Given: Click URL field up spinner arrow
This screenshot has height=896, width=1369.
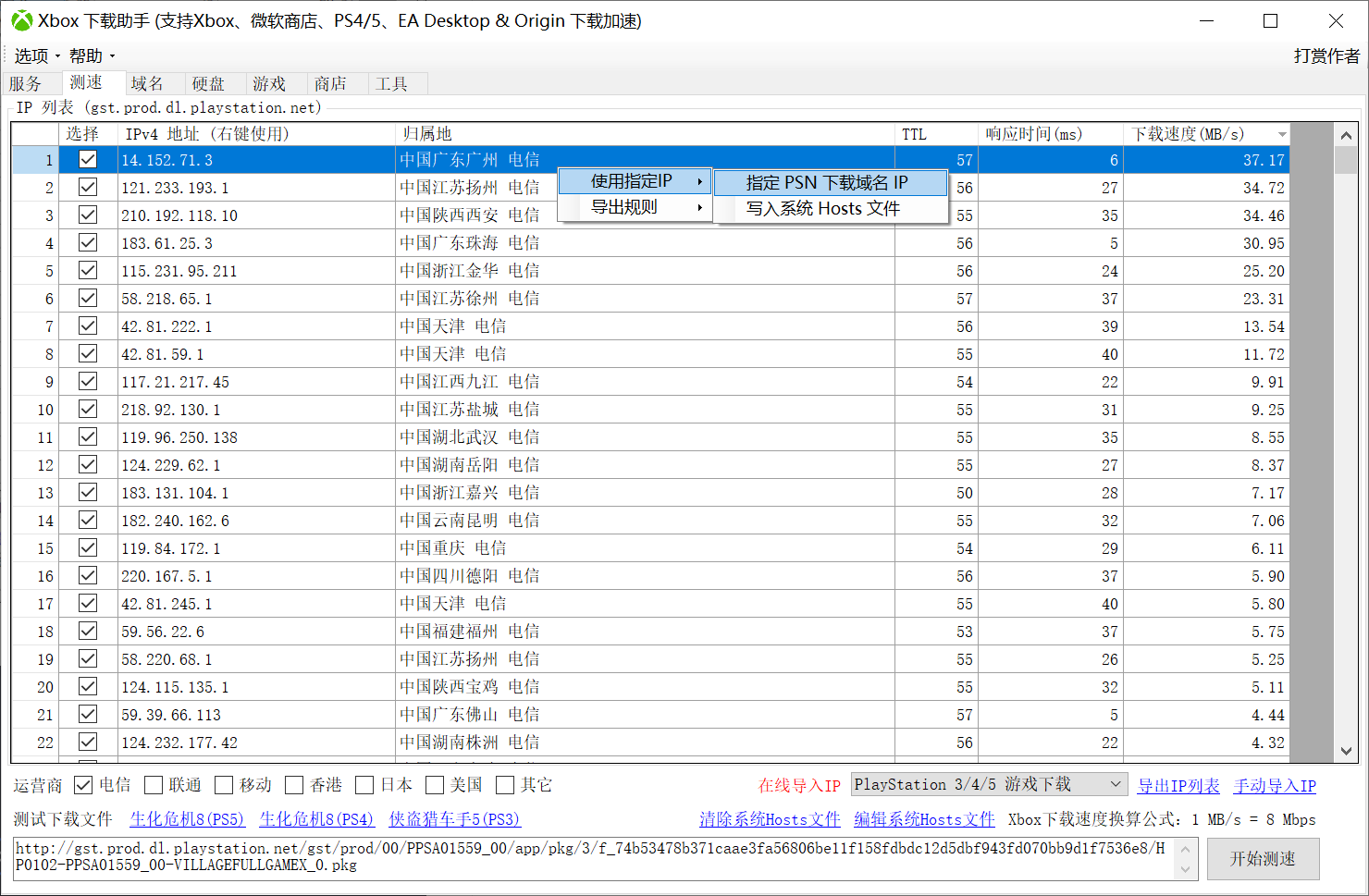Looking at the screenshot, I should coord(1186,848).
